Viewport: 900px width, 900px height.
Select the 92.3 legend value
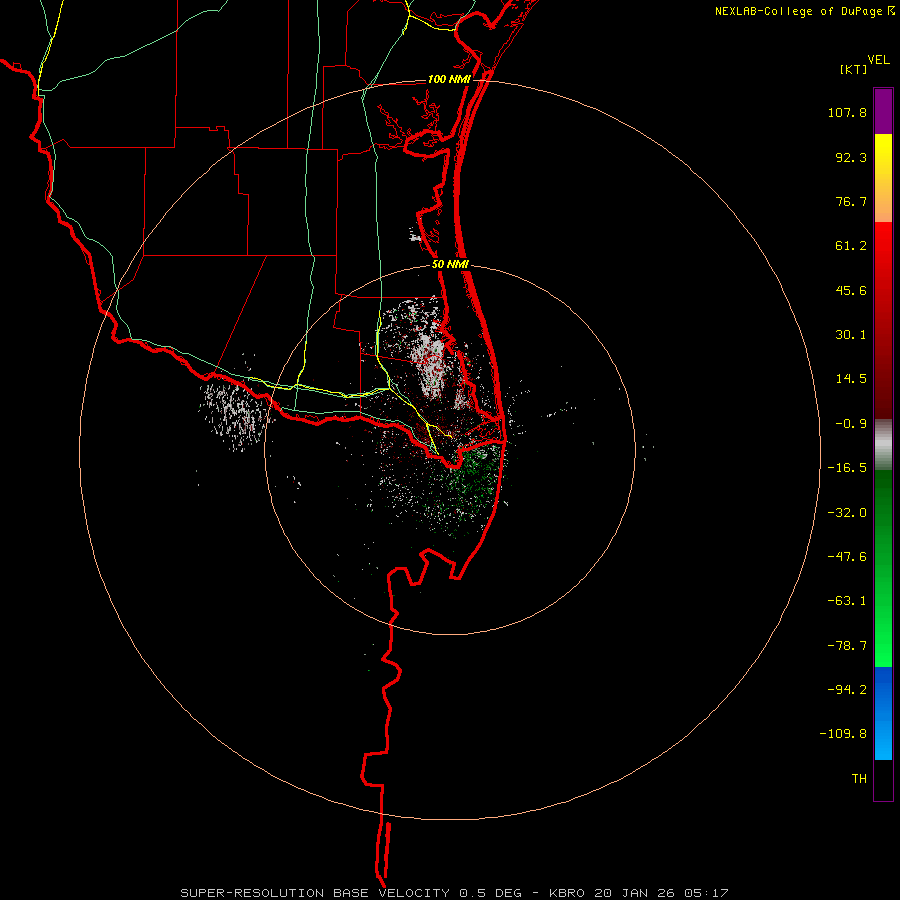coord(851,157)
